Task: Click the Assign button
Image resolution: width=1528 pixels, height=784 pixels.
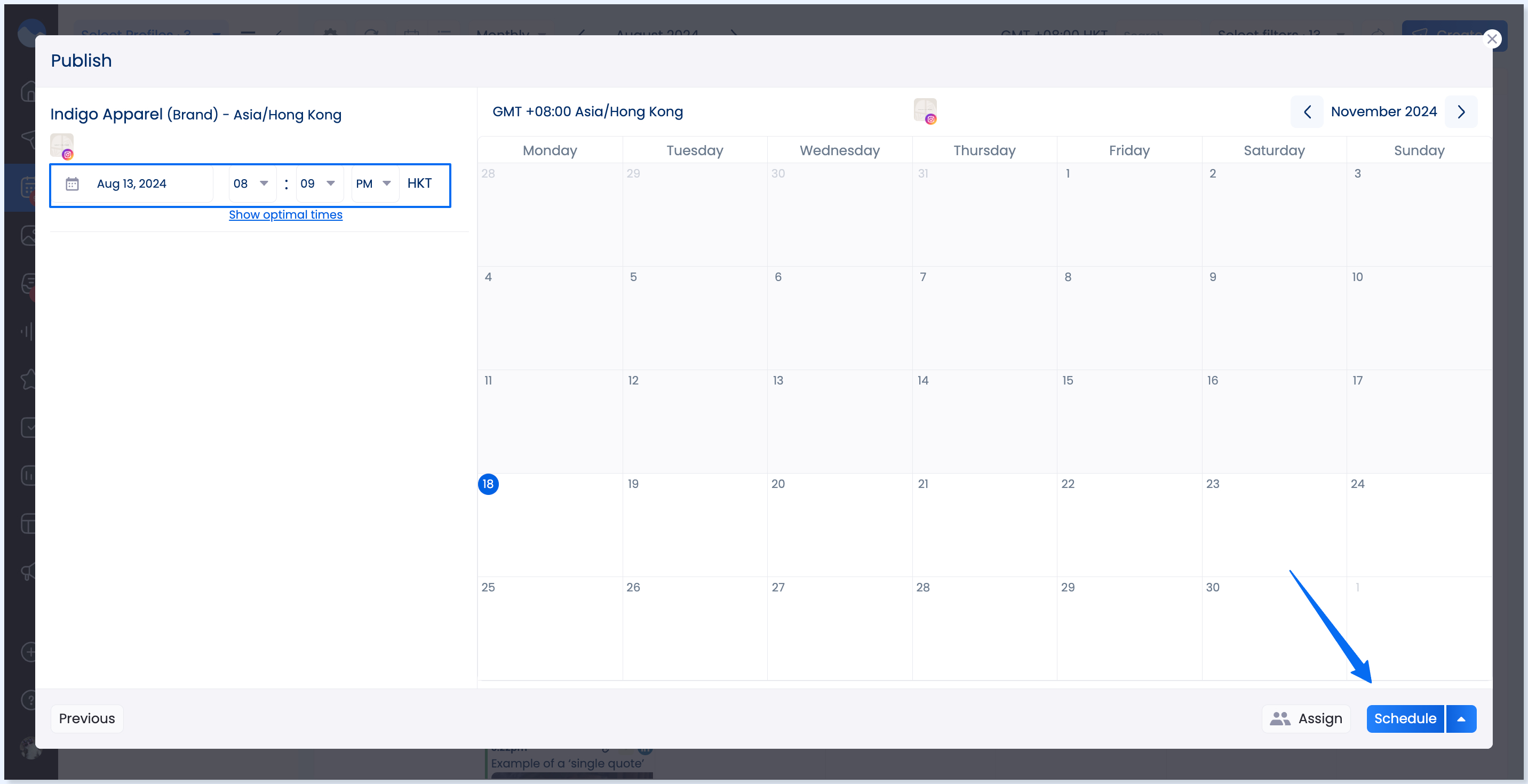Action: [1306, 718]
